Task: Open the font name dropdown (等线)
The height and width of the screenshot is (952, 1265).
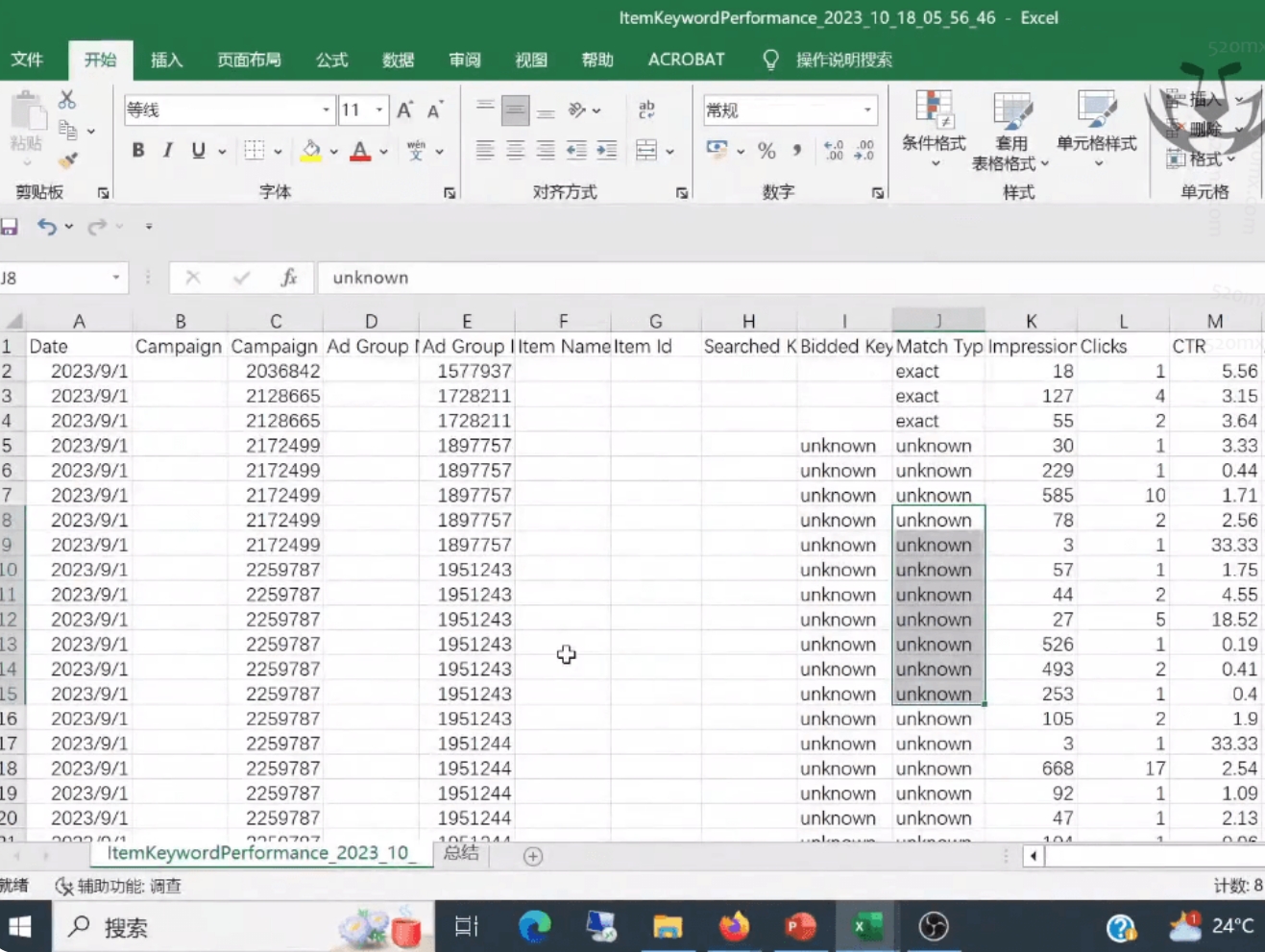Action: (326, 110)
